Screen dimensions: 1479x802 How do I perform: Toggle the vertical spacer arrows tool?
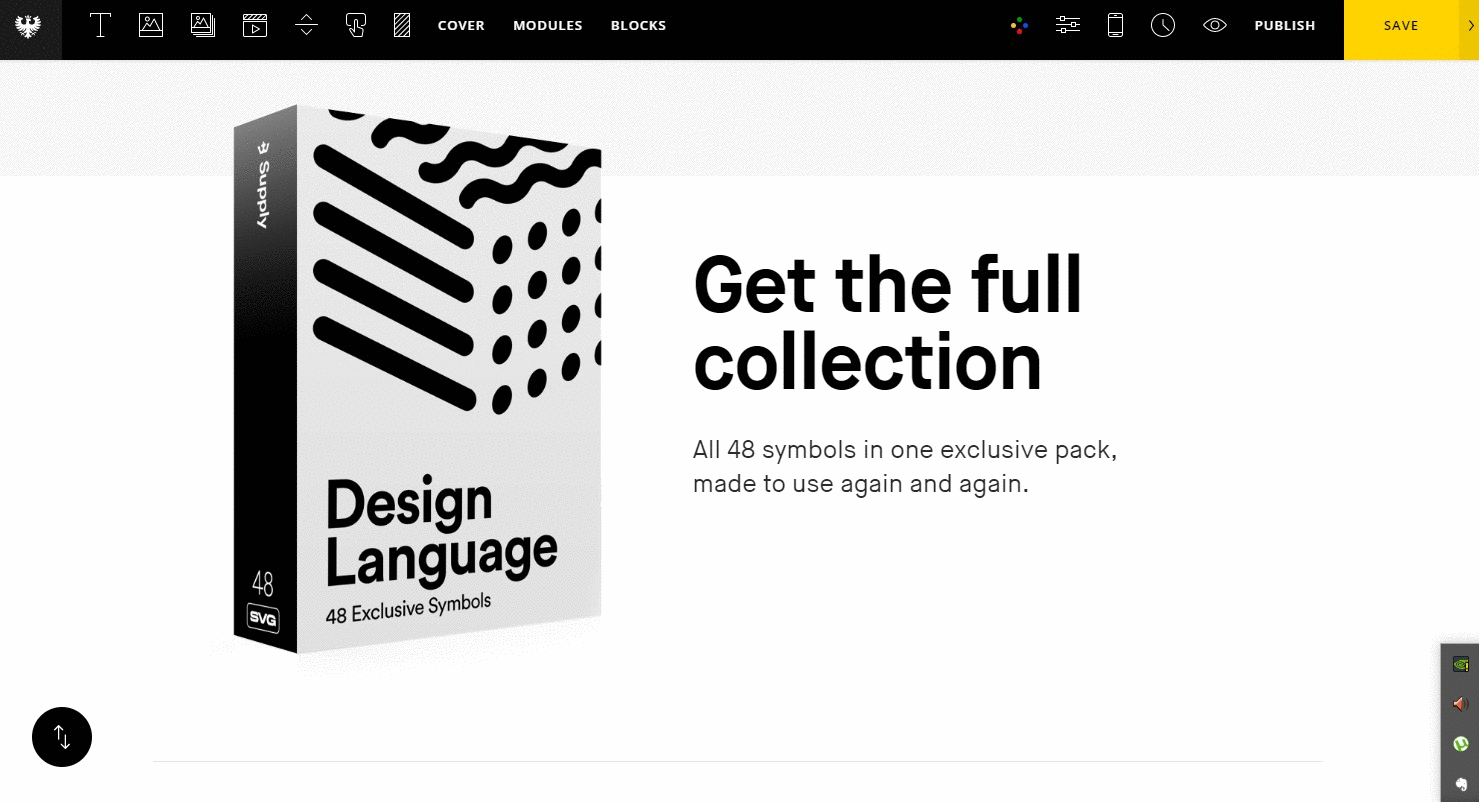point(306,25)
